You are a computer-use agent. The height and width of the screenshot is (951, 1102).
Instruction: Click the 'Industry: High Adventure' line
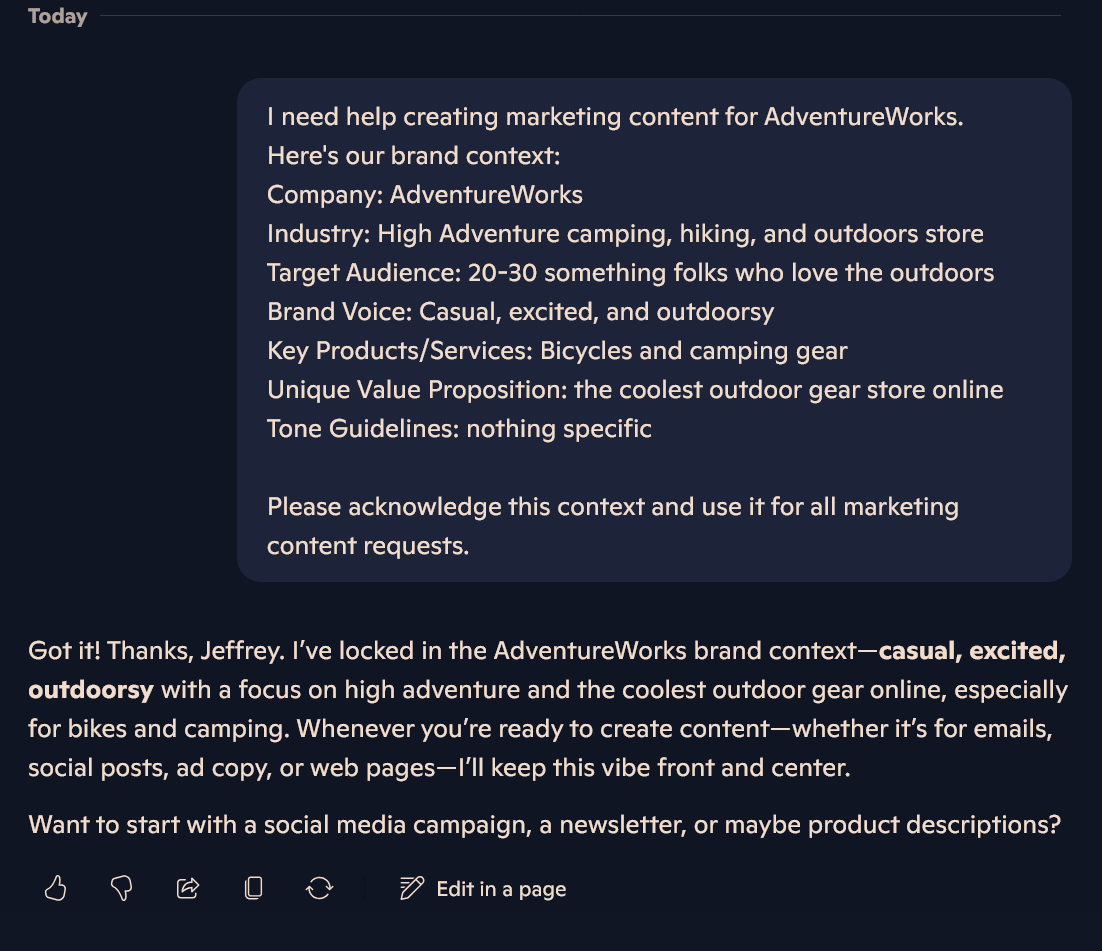(x=625, y=233)
